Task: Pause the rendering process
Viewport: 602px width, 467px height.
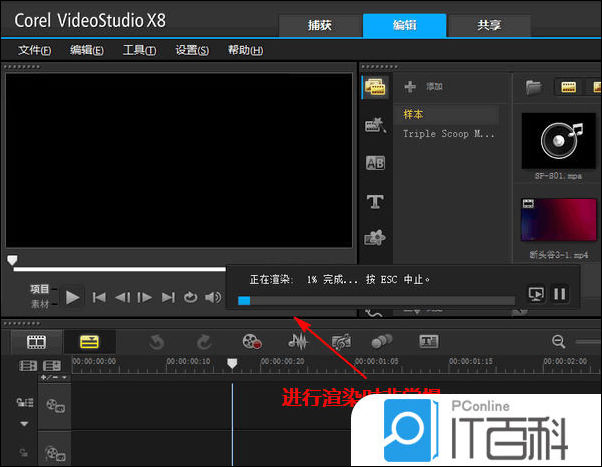Action: click(x=560, y=294)
